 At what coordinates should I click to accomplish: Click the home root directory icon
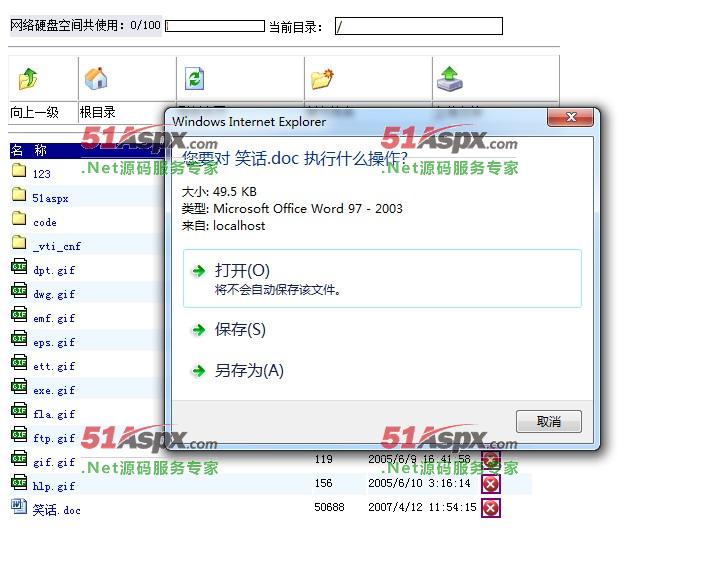point(96,78)
